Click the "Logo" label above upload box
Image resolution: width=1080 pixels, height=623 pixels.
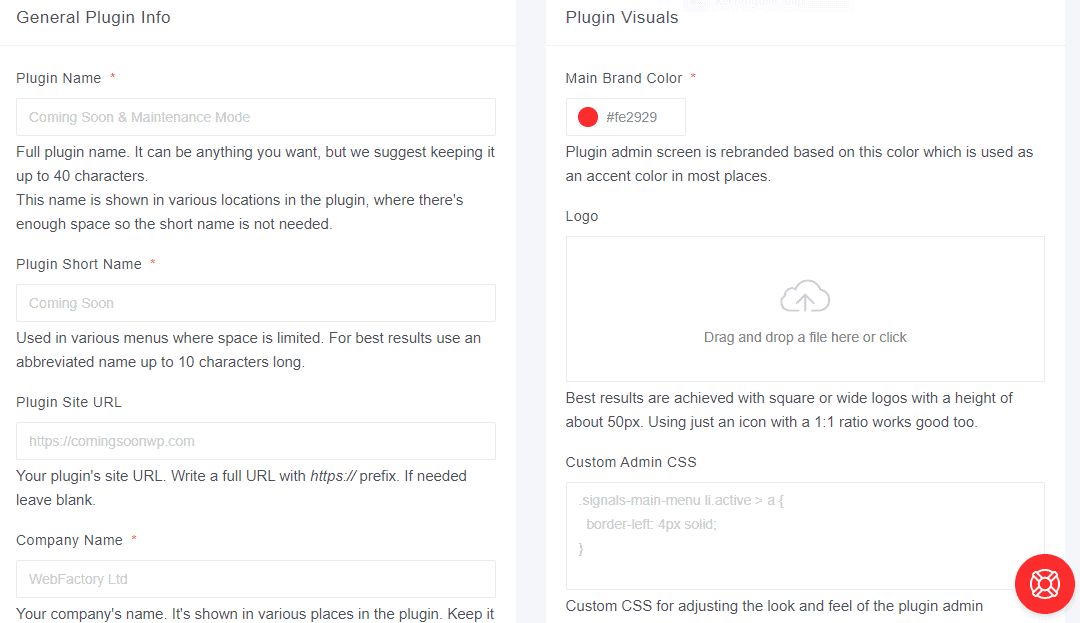pyautogui.click(x=582, y=216)
